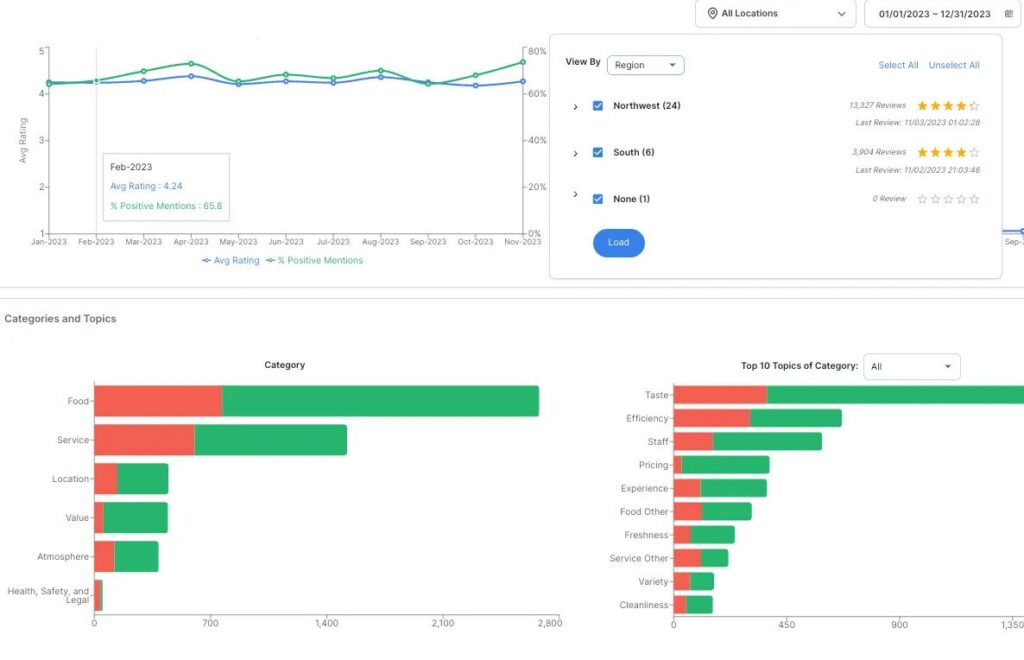Toggle the None (1) checkbox
1024x660 pixels.
point(598,199)
